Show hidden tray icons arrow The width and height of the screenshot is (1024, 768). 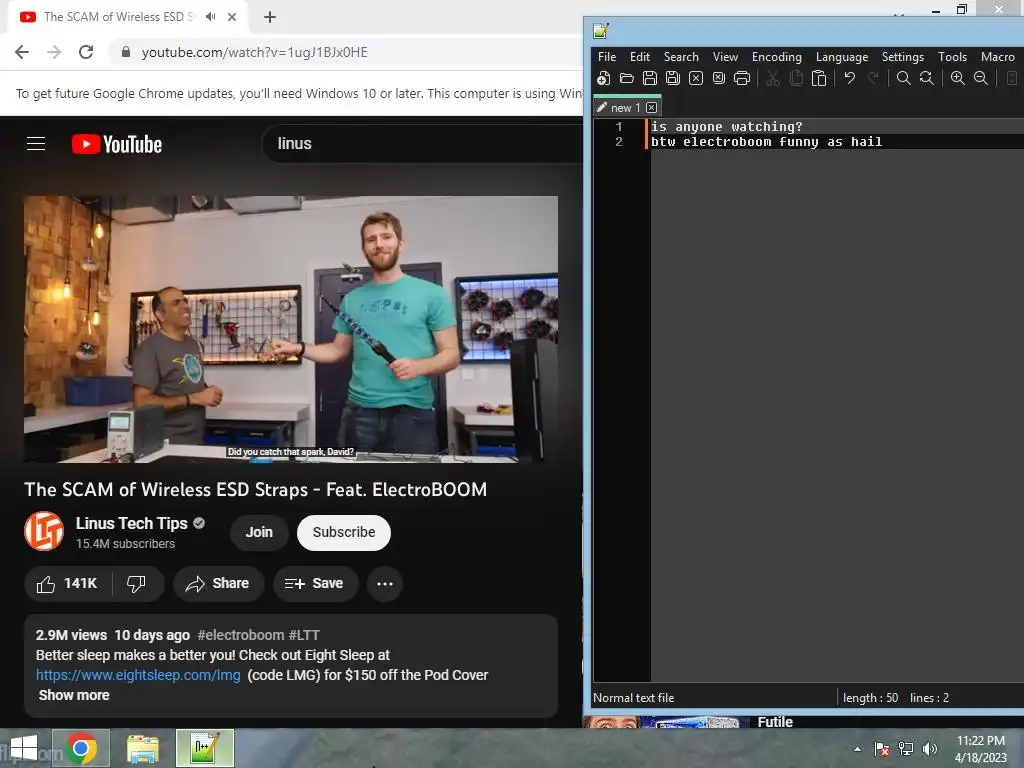click(x=857, y=749)
